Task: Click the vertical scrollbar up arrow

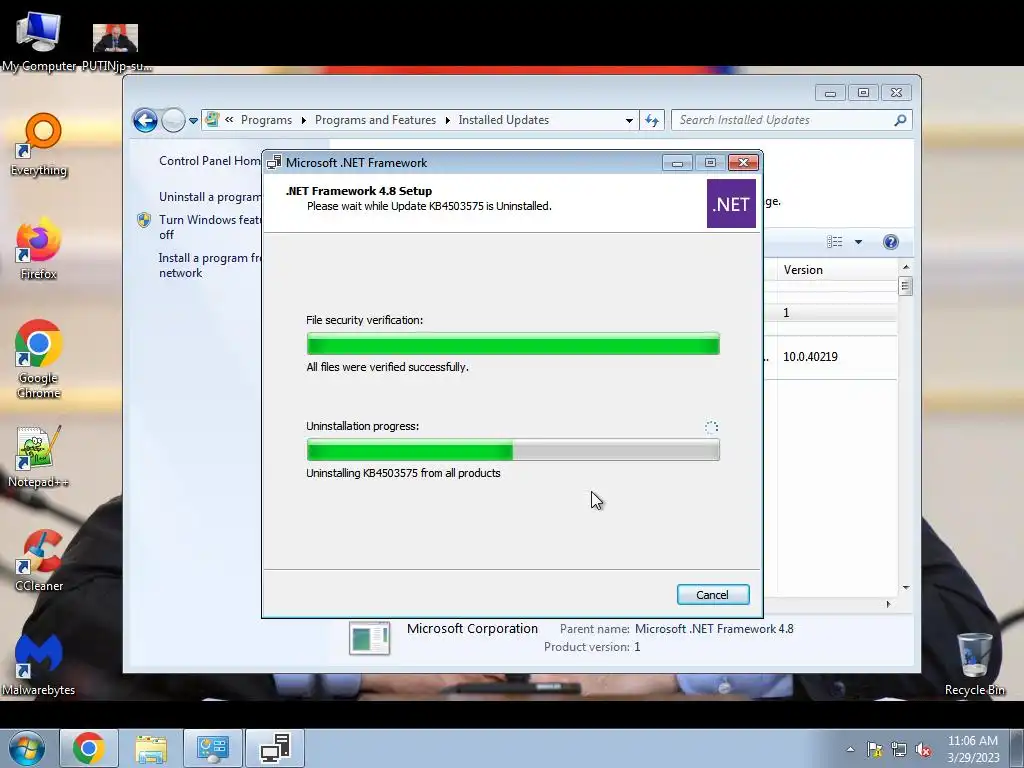Action: pos(906,267)
